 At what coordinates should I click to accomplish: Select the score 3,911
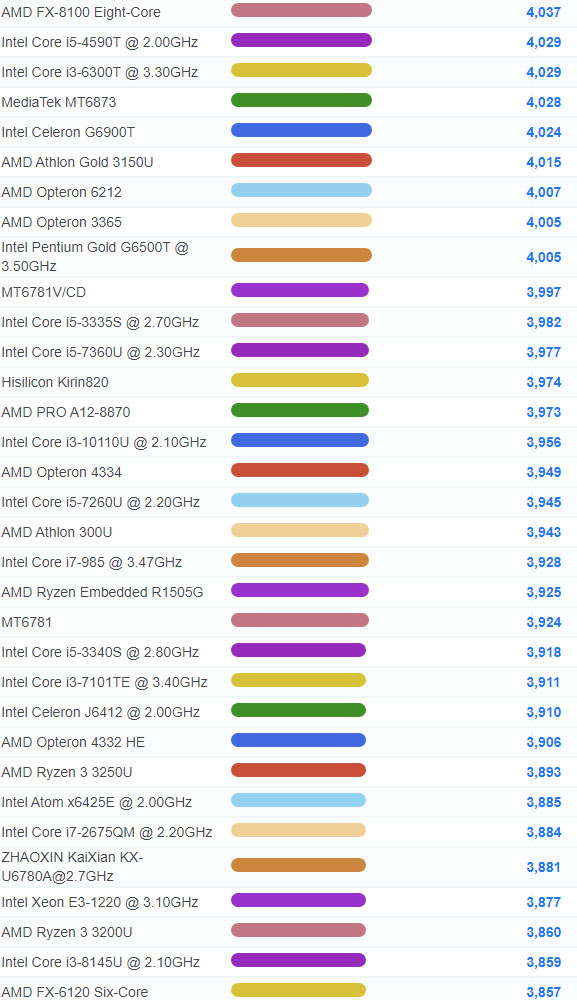click(x=543, y=682)
